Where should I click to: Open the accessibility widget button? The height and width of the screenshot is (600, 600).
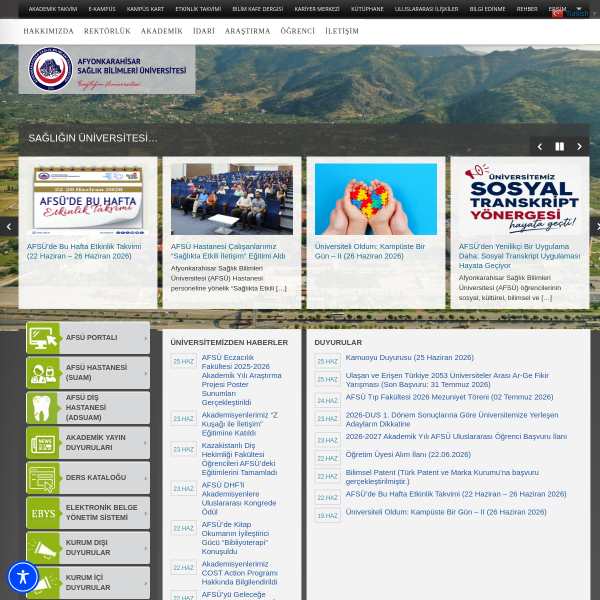23,577
